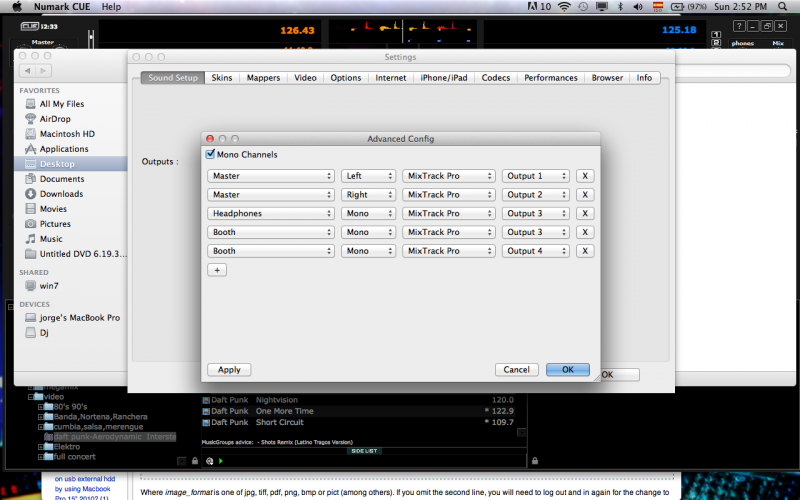The height and width of the screenshot is (500, 800).
Task: Open the Output 4 dropdown
Action: [x=535, y=251]
